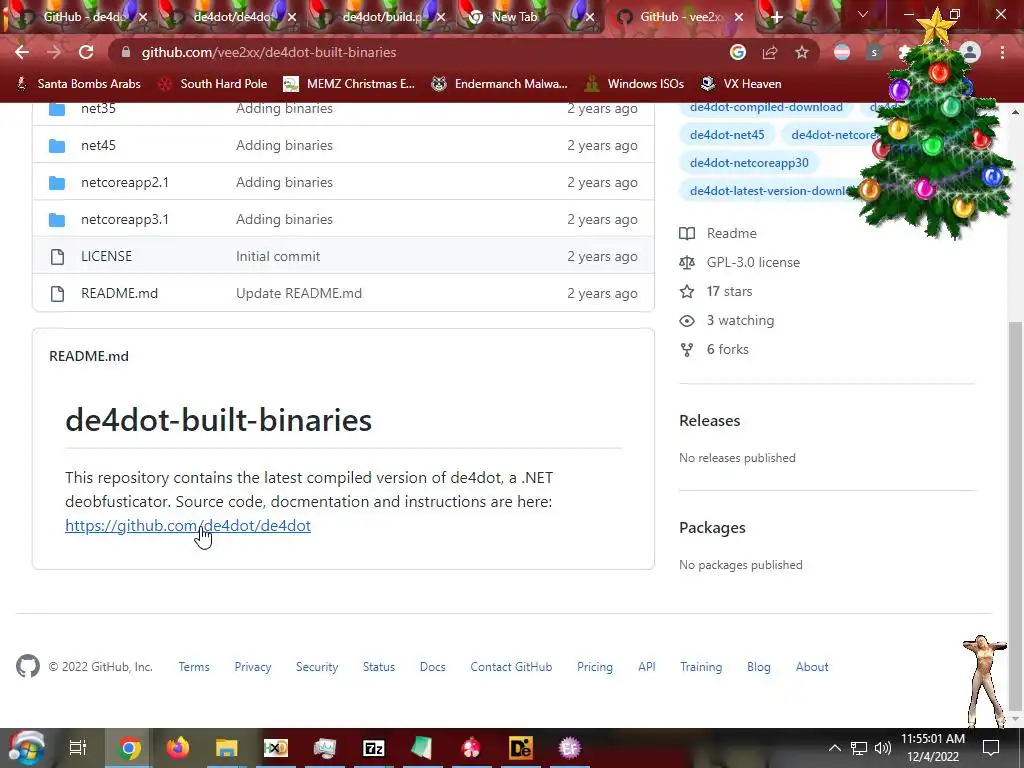Open the Docs footer link
The image size is (1024, 768).
(432, 667)
